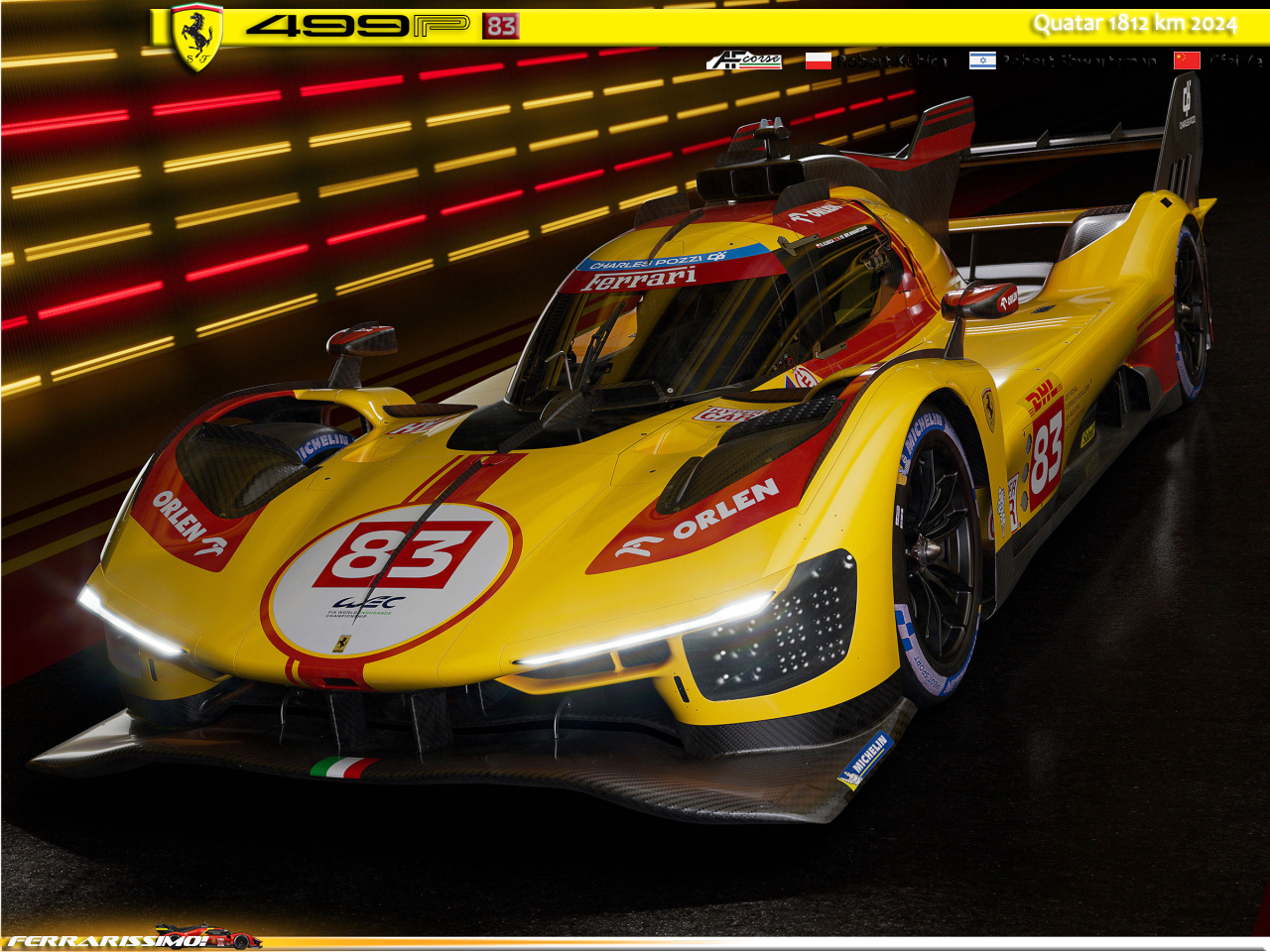Click the Robert Kubica driver name
1270x952 pixels.
(x=891, y=60)
